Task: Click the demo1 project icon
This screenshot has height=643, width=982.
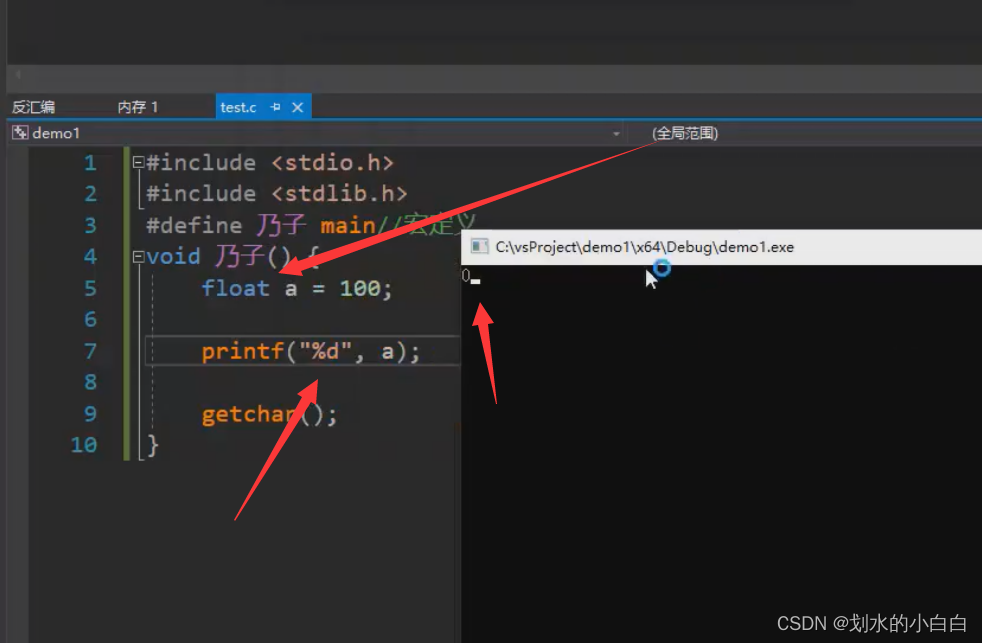Action: 20,133
